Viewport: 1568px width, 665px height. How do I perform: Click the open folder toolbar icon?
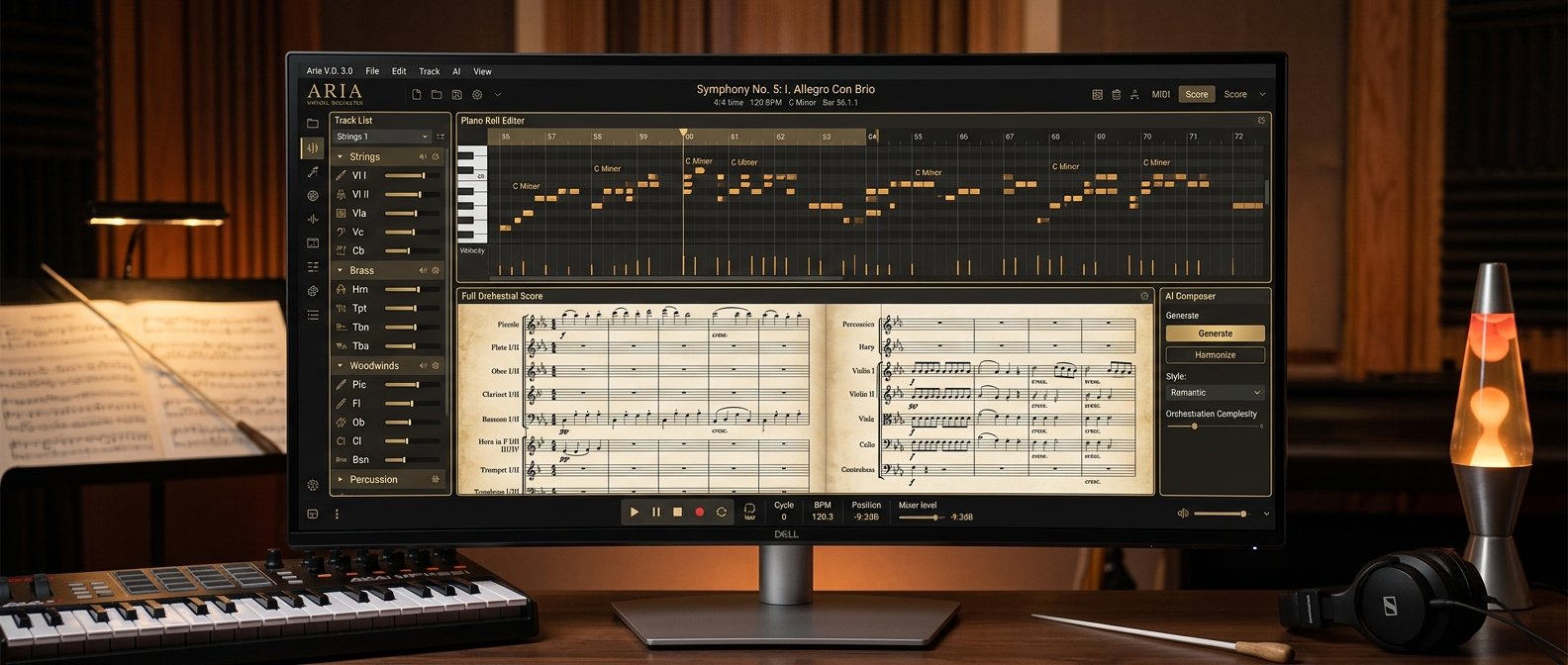[437, 95]
